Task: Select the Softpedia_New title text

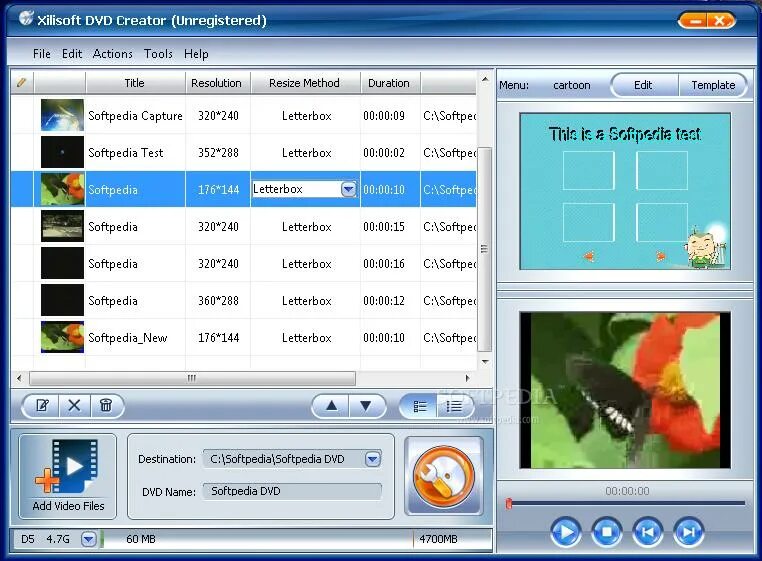Action: [x=128, y=338]
